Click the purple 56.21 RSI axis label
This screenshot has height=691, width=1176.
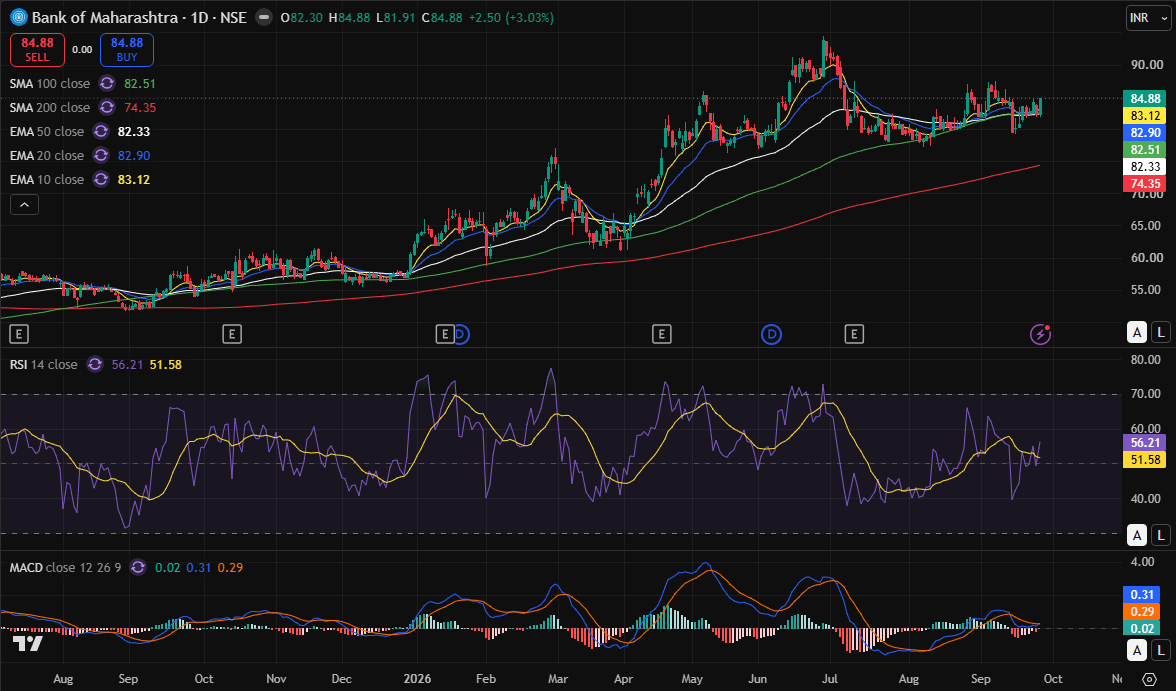(x=1145, y=443)
